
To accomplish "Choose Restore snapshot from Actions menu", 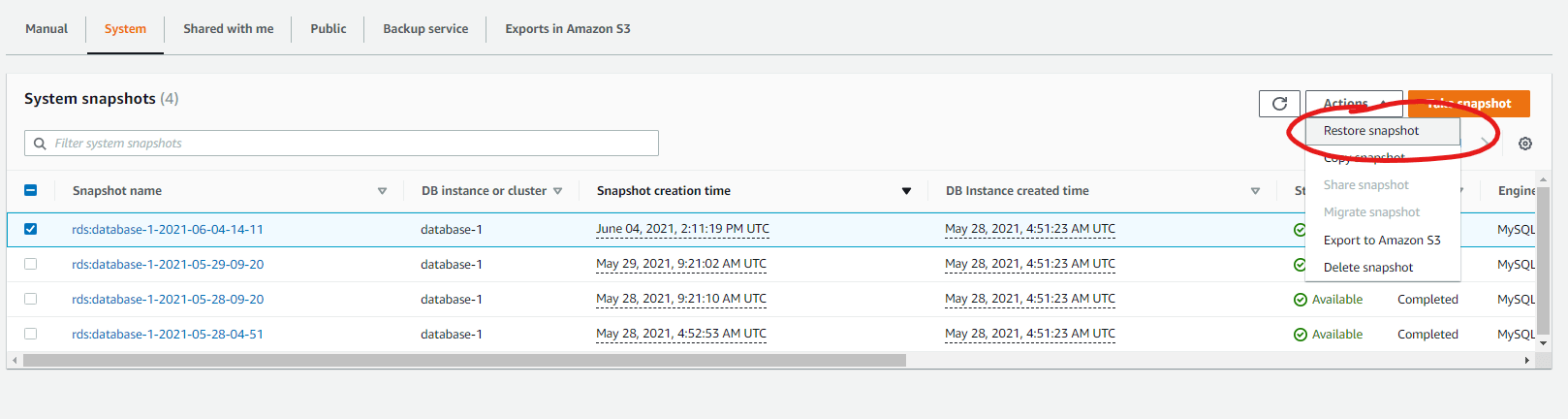I will tap(1370, 131).
